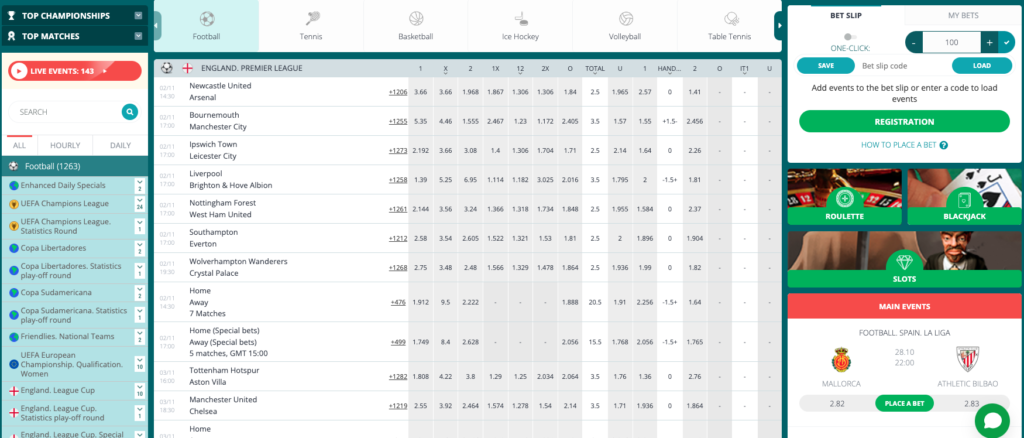The height and width of the screenshot is (438, 1024).
Task: Open the Slots casino banner
Action: [905, 259]
